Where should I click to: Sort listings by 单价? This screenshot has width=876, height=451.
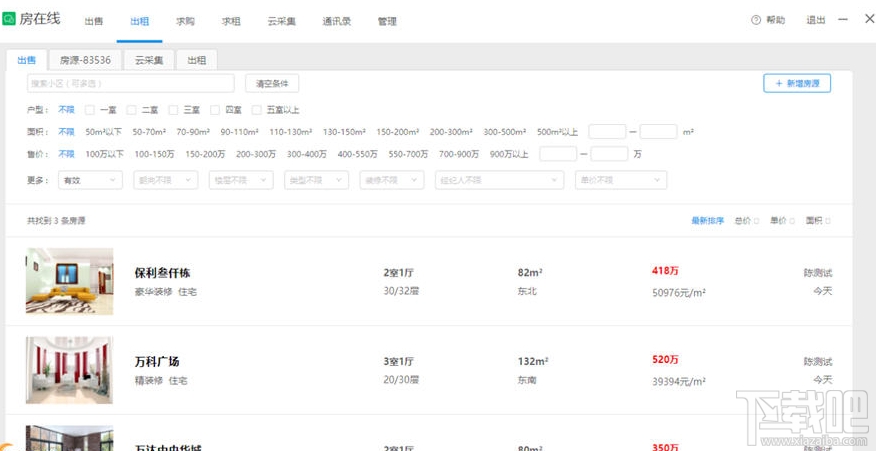coord(782,221)
